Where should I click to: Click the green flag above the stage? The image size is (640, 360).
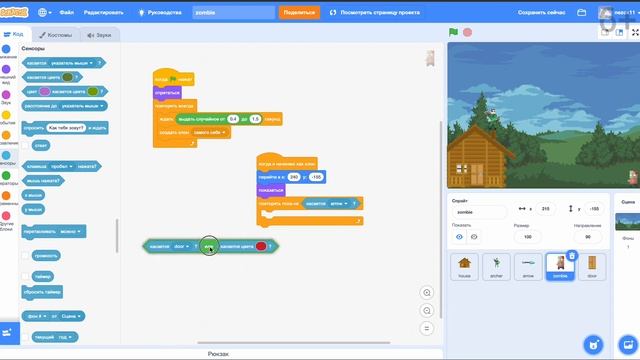(x=453, y=32)
